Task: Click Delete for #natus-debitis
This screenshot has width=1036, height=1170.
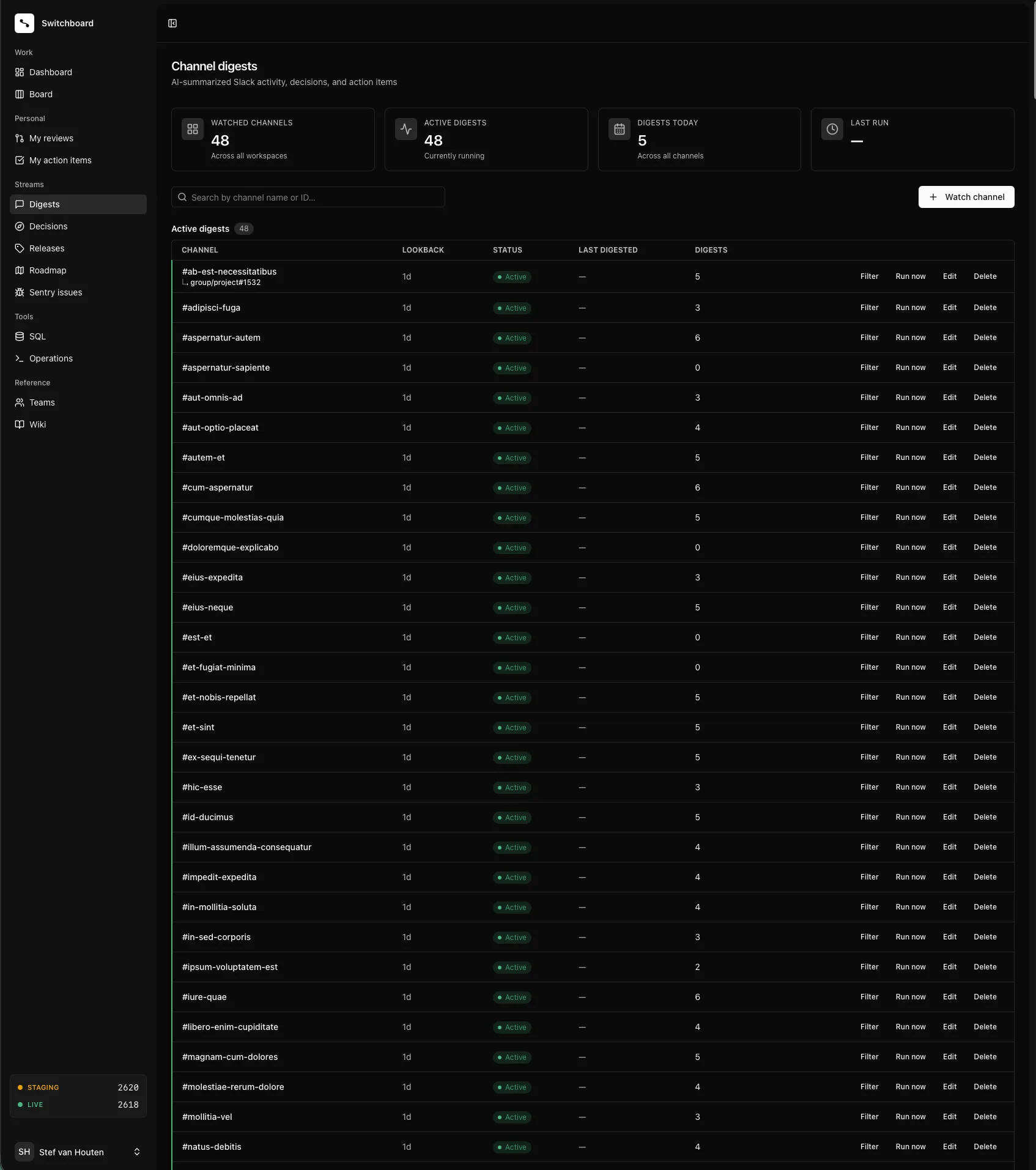Action: [985, 1147]
